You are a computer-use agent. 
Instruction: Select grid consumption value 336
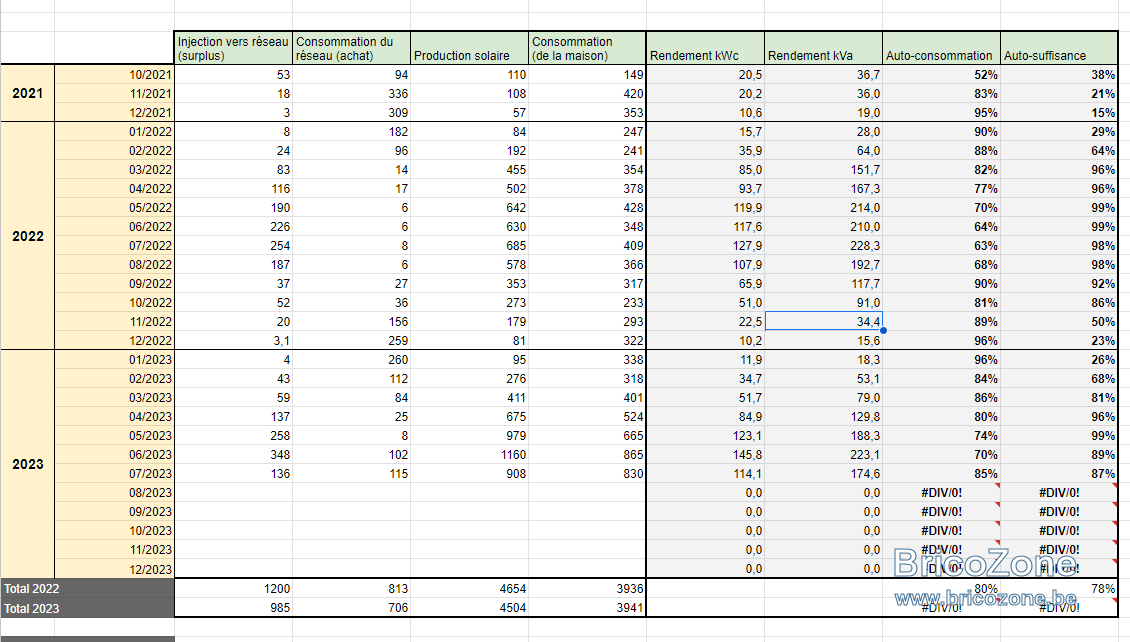tap(351, 94)
